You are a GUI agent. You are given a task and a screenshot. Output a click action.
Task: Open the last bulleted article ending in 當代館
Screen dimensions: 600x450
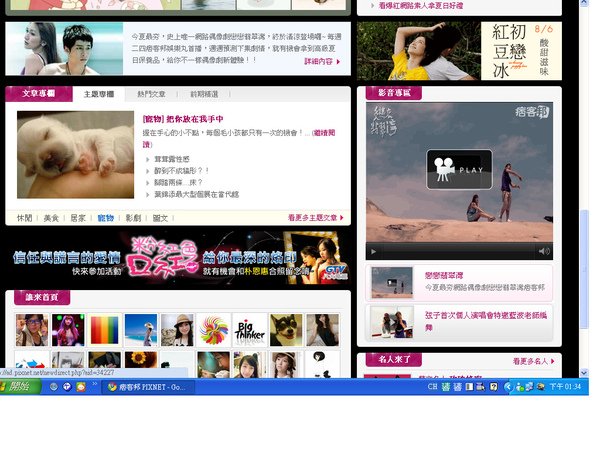(x=196, y=194)
